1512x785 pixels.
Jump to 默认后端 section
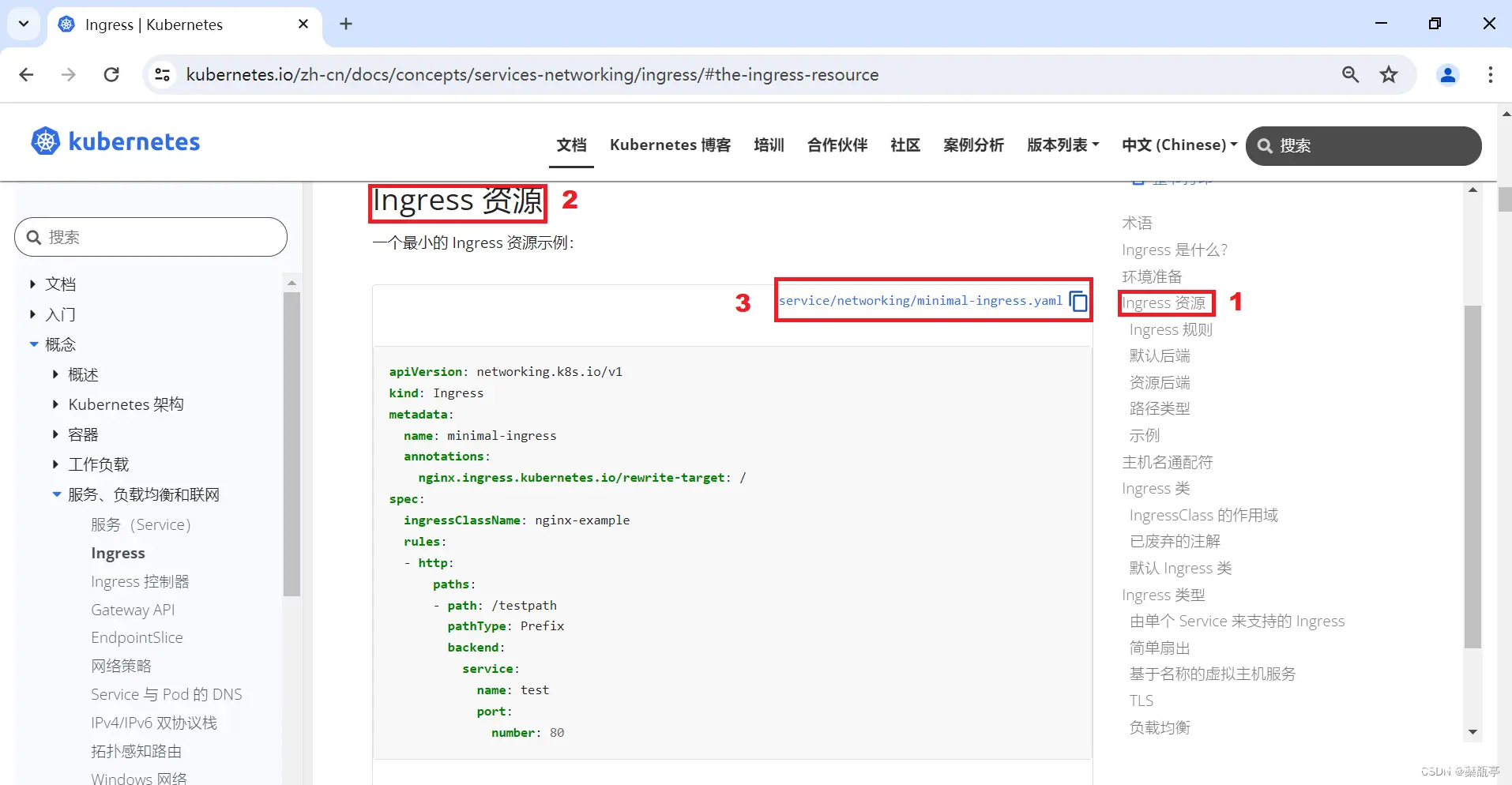(1160, 355)
